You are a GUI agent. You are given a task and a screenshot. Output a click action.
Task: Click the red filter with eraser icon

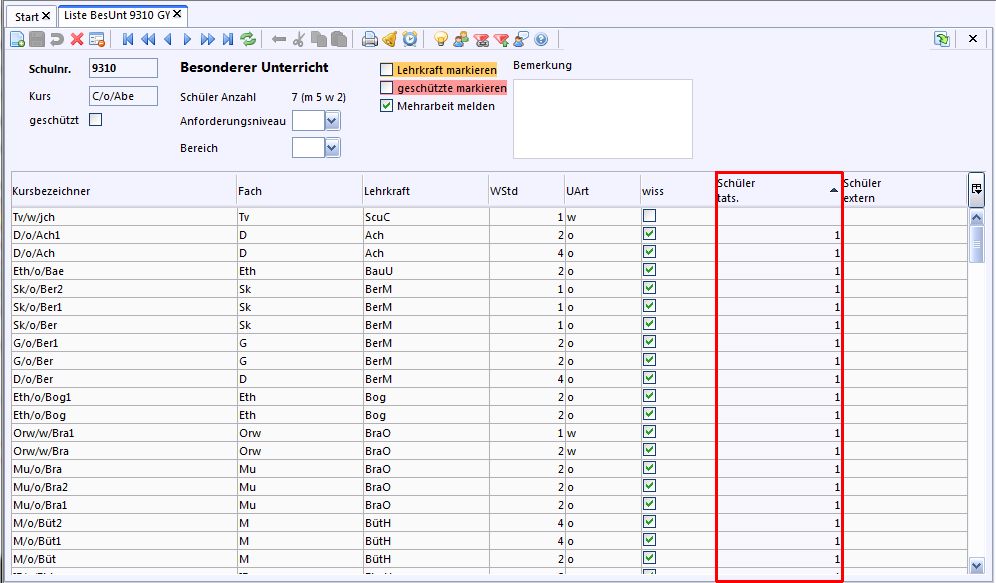[481, 39]
